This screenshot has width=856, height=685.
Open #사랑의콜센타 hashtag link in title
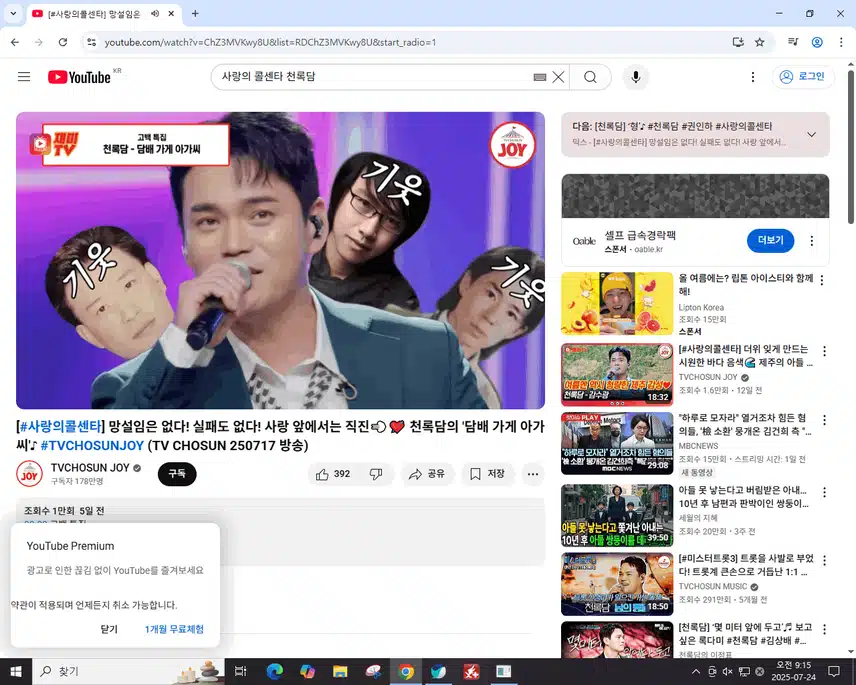[x=61, y=426]
